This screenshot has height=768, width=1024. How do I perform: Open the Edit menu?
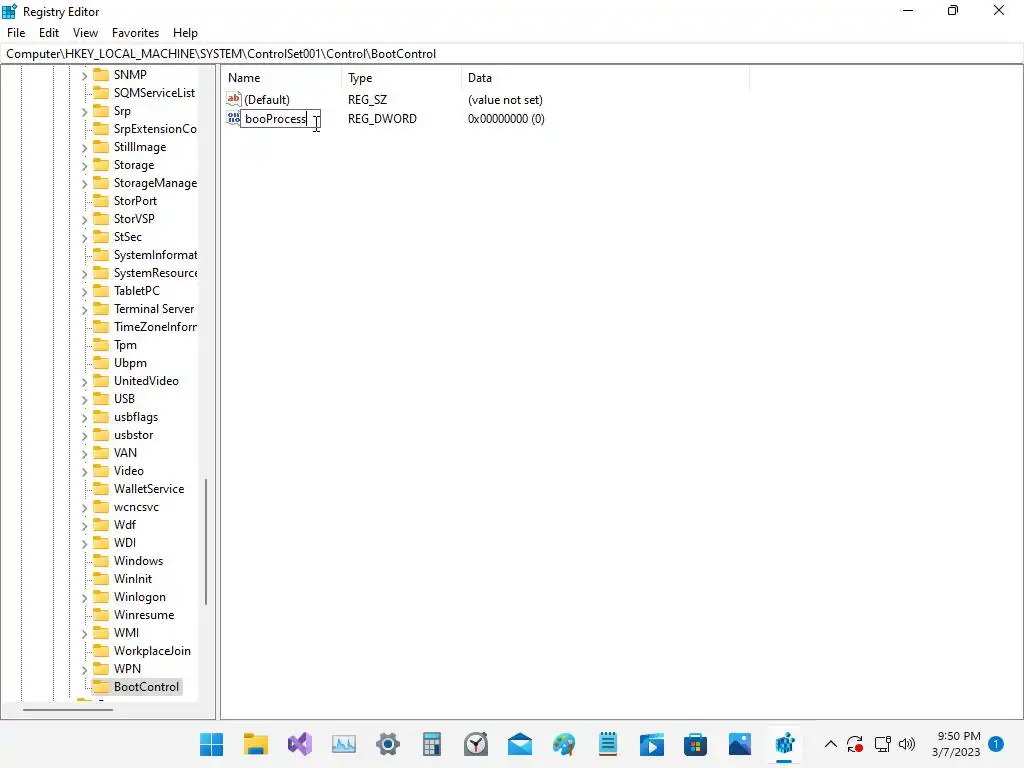coord(49,33)
